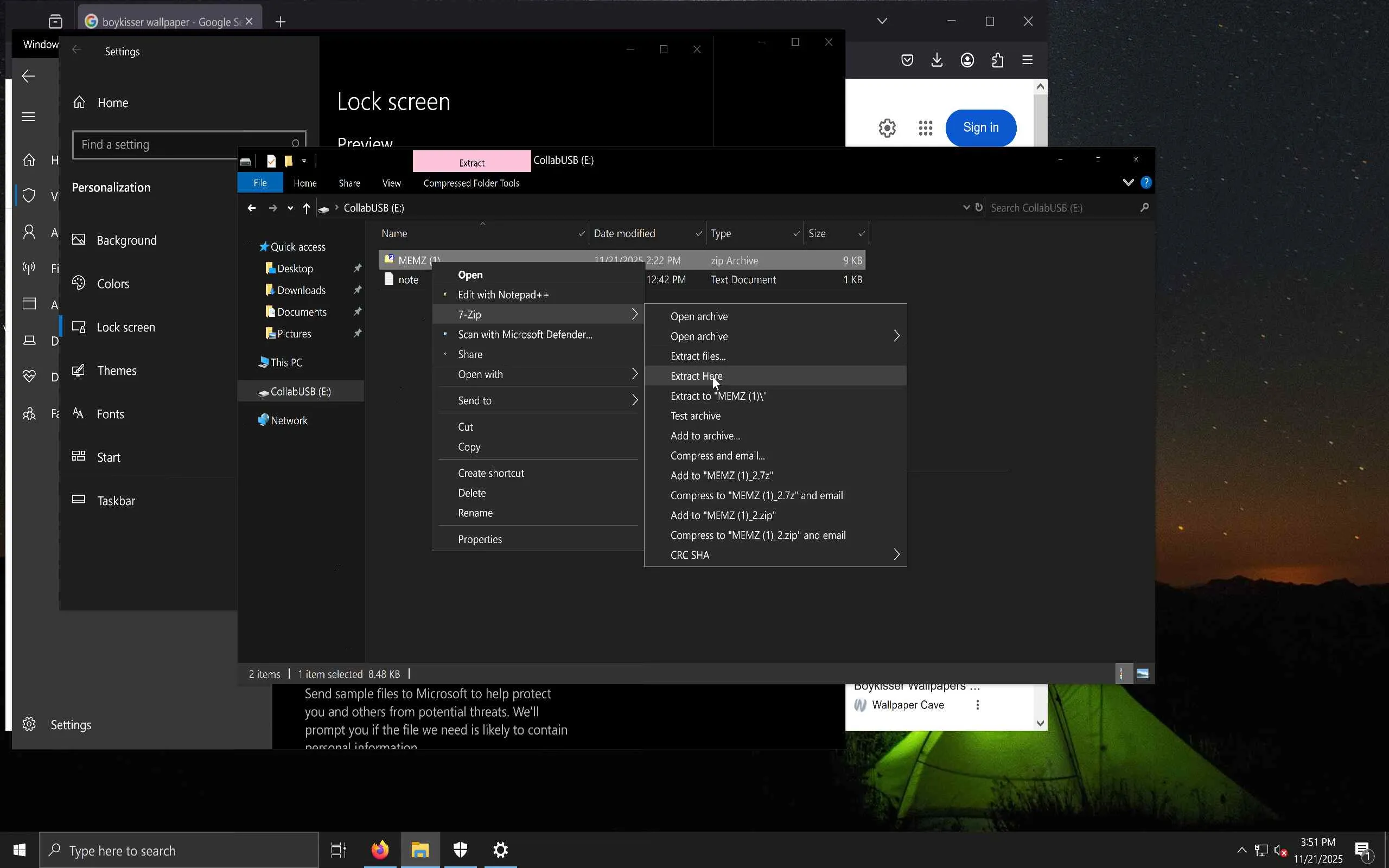The height and width of the screenshot is (868, 1389).
Task: Click Extract Here in the 7-Zip submenu
Action: pyautogui.click(x=696, y=376)
